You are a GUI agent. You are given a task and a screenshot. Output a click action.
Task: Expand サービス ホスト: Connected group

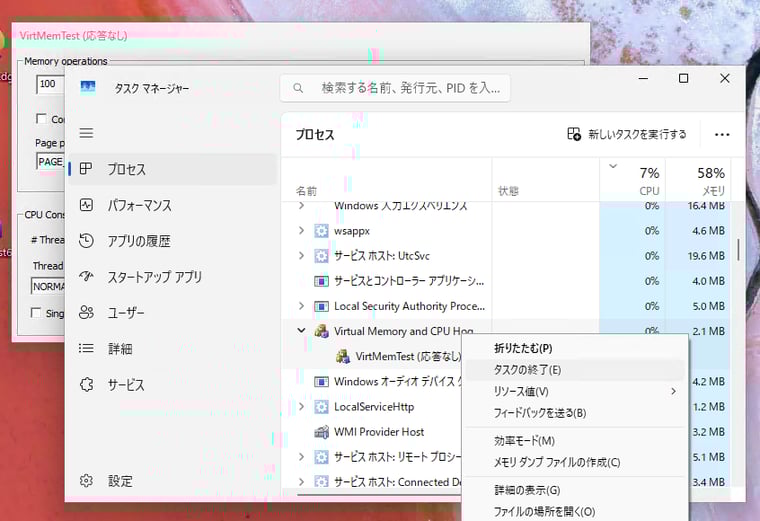(x=301, y=482)
